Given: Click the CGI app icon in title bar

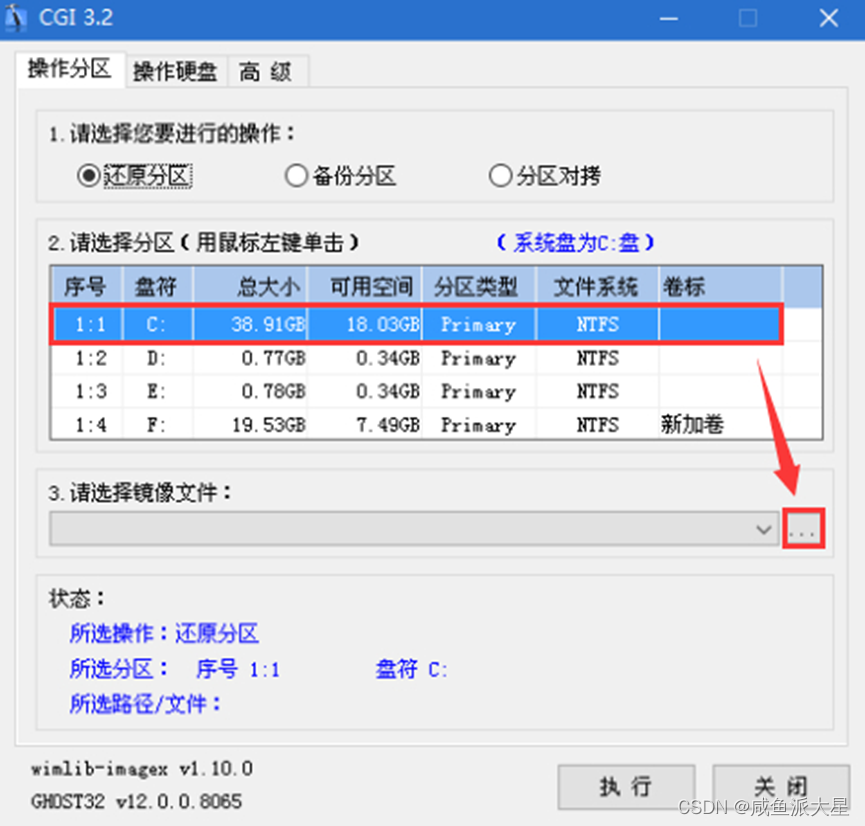Looking at the screenshot, I should coord(15,18).
